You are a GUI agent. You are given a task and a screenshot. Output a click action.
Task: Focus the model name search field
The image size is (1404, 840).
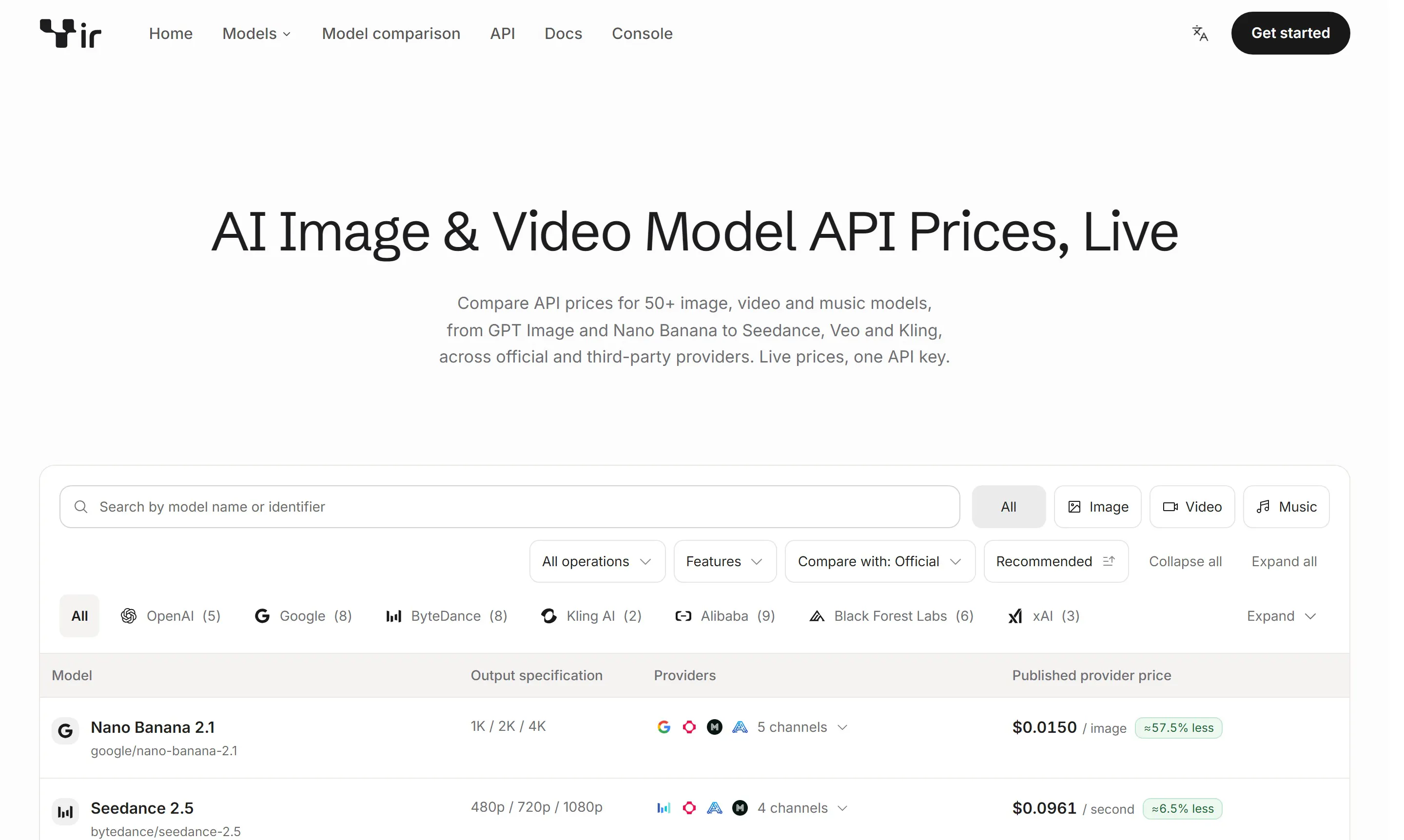coord(510,507)
